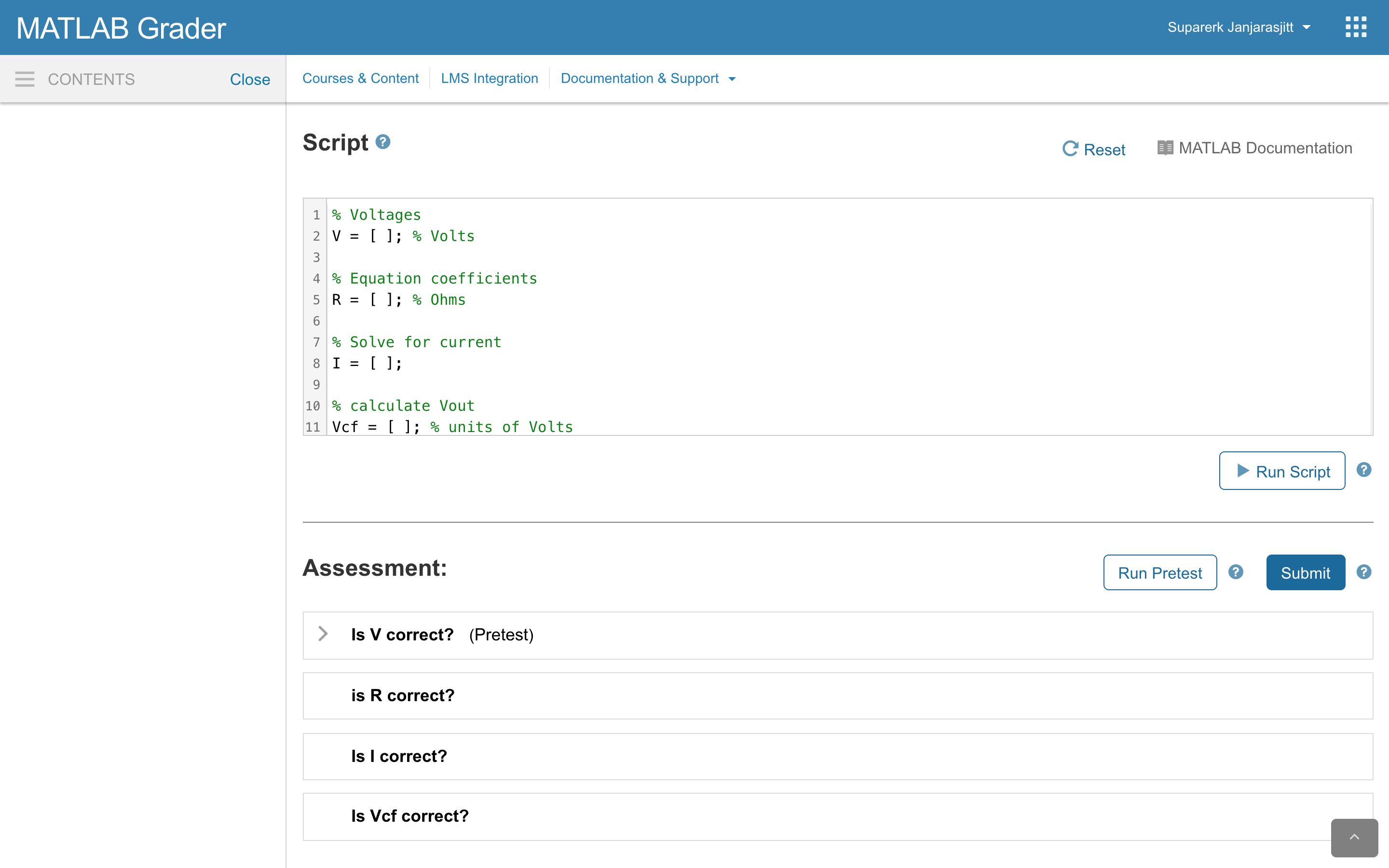Click the help icon next to Run Pretest
This screenshot has width=1389, height=868.
(1236, 572)
